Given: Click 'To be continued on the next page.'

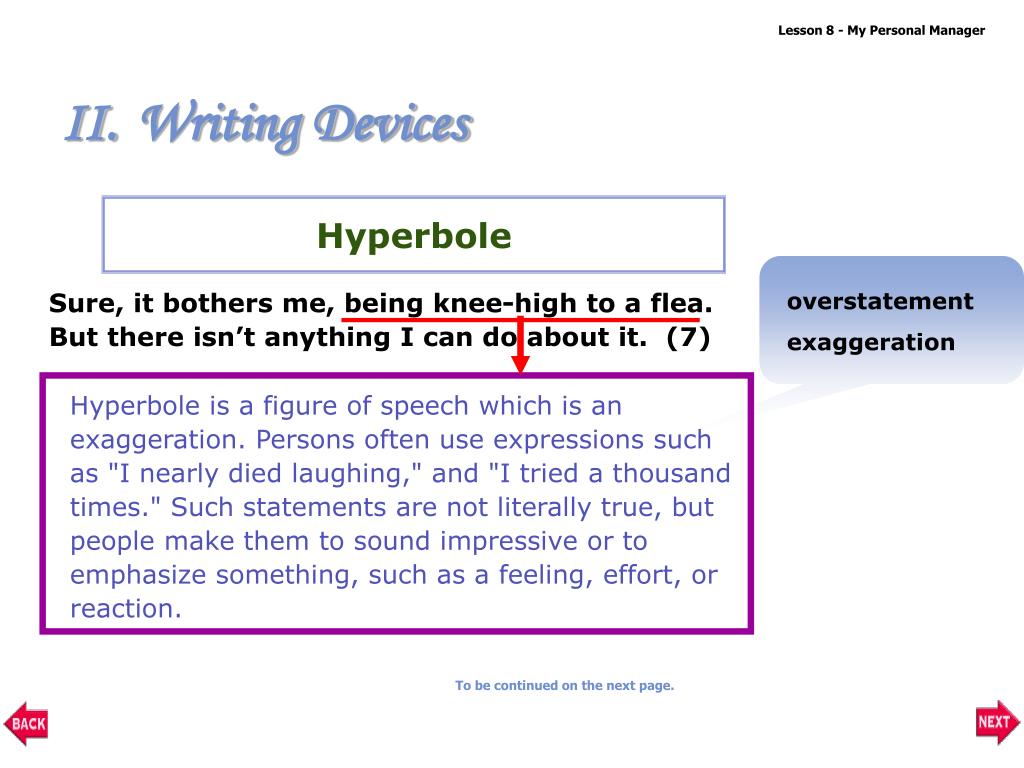Looking at the screenshot, I should [564, 685].
